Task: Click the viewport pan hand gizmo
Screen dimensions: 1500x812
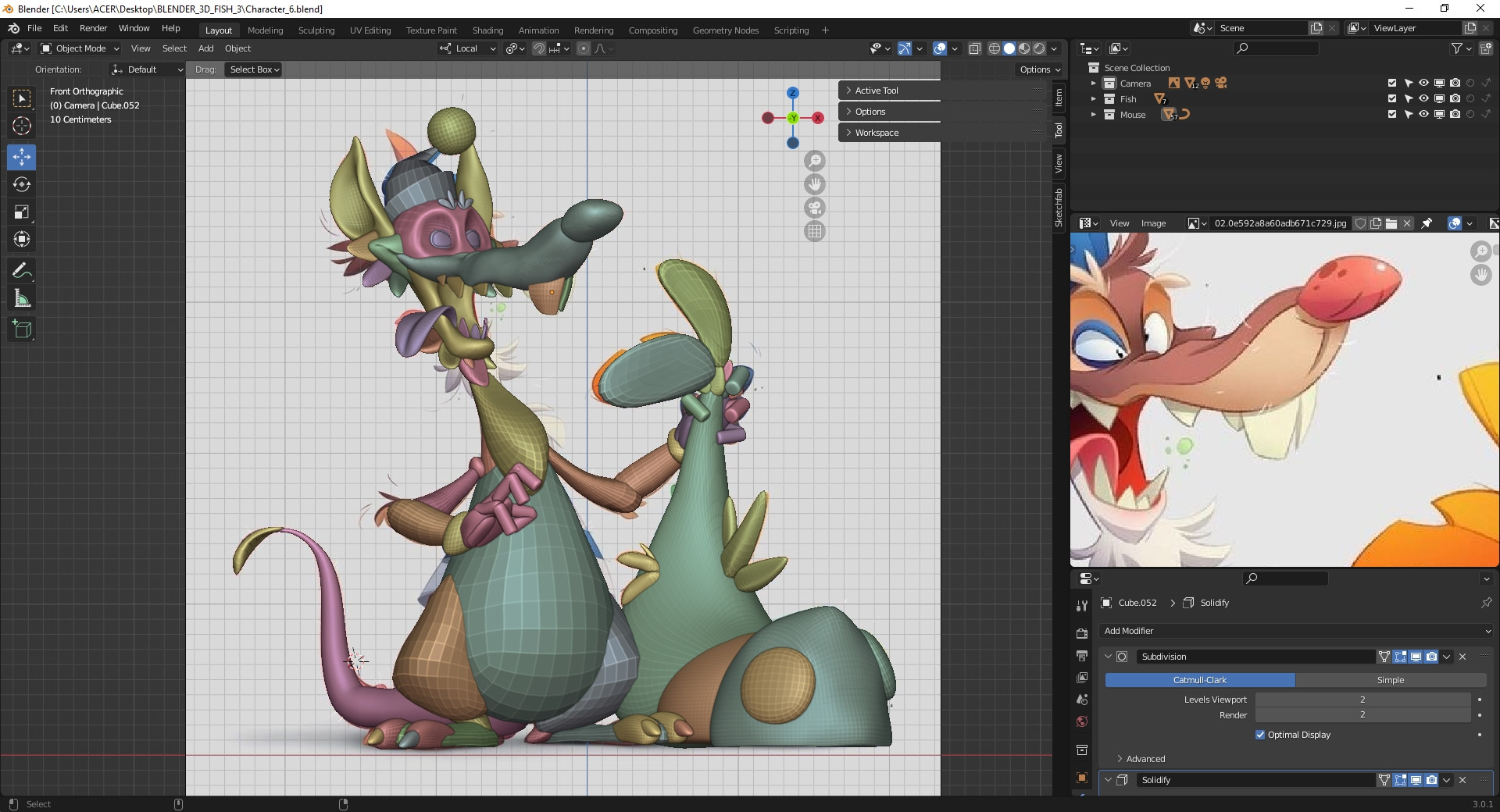Action: [x=815, y=184]
